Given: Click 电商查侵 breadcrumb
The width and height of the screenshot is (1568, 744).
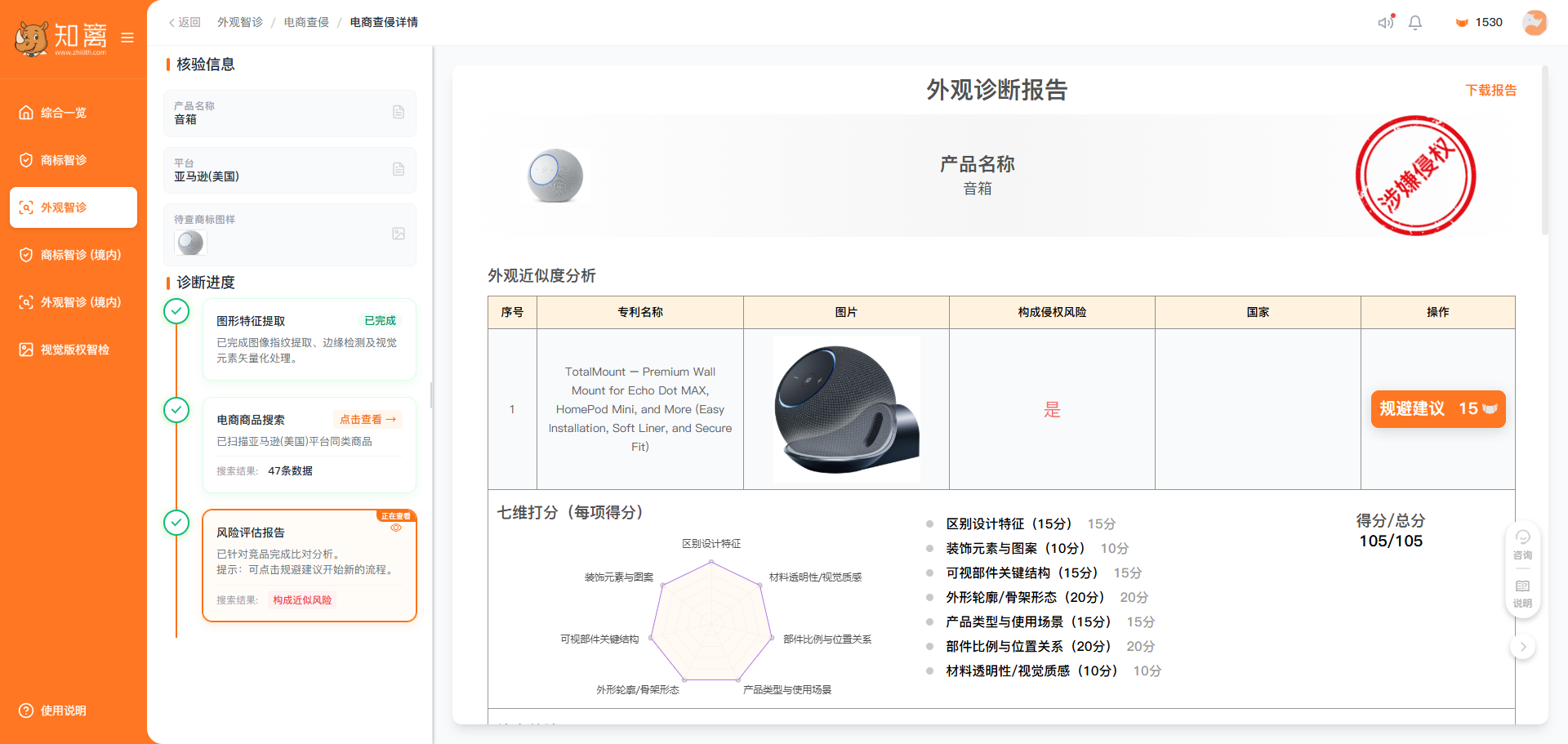Looking at the screenshot, I should point(306,22).
